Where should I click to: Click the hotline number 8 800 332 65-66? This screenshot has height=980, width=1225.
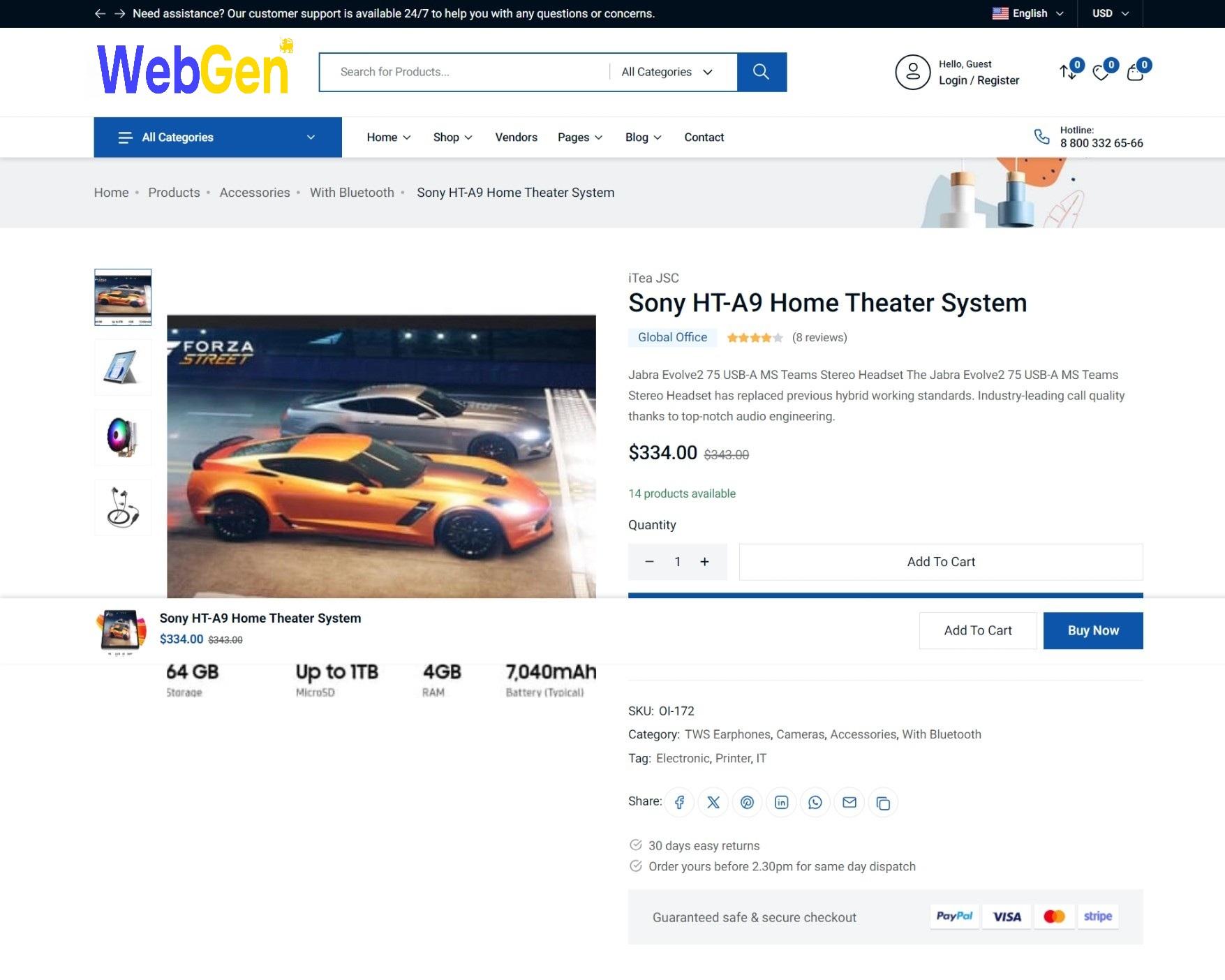[1101, 143]
